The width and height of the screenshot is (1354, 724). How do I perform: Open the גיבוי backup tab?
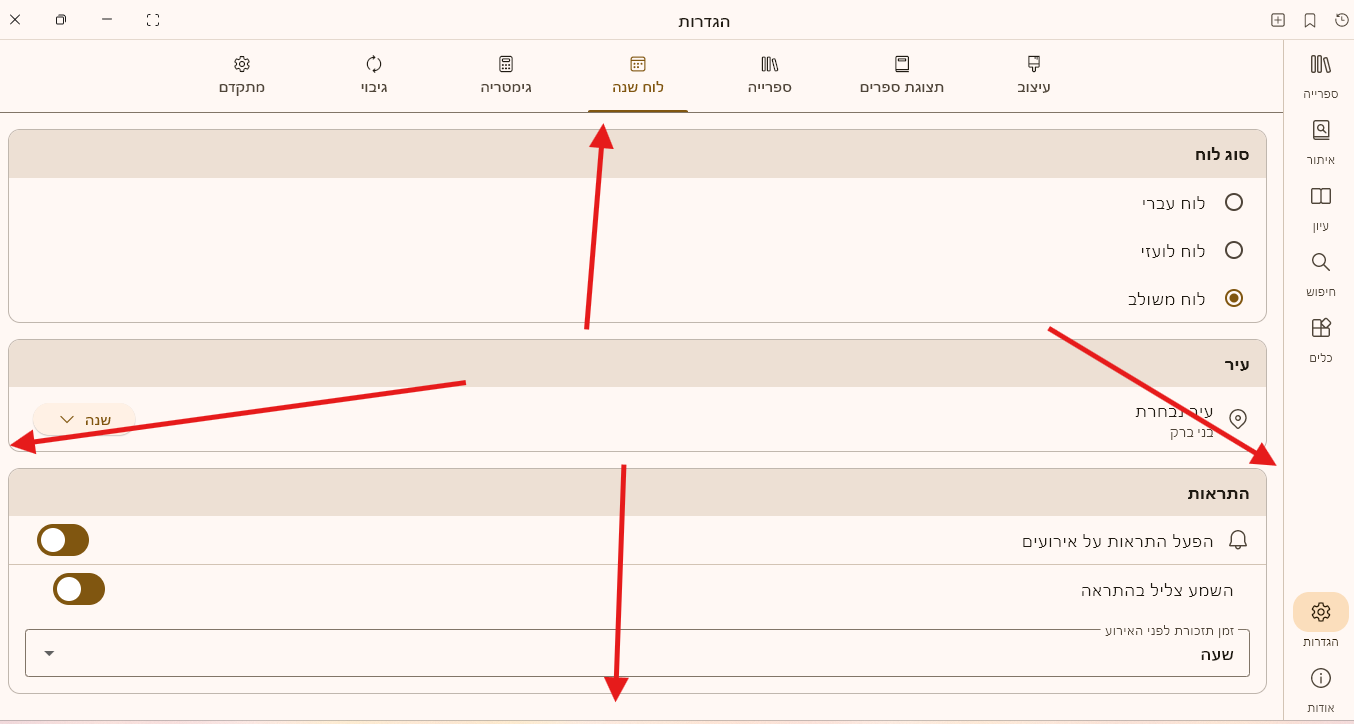(x=374, y=75)
